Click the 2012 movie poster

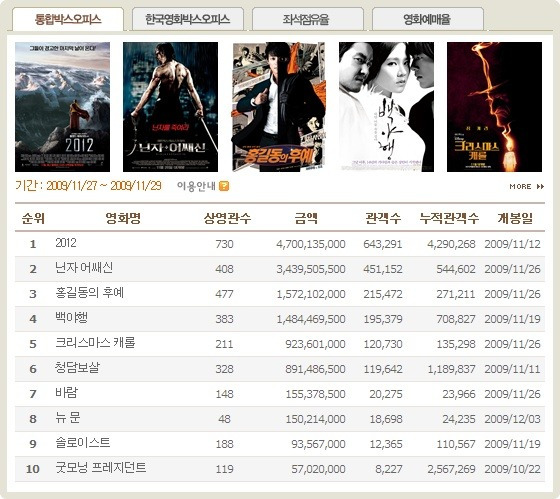(62, 107)
